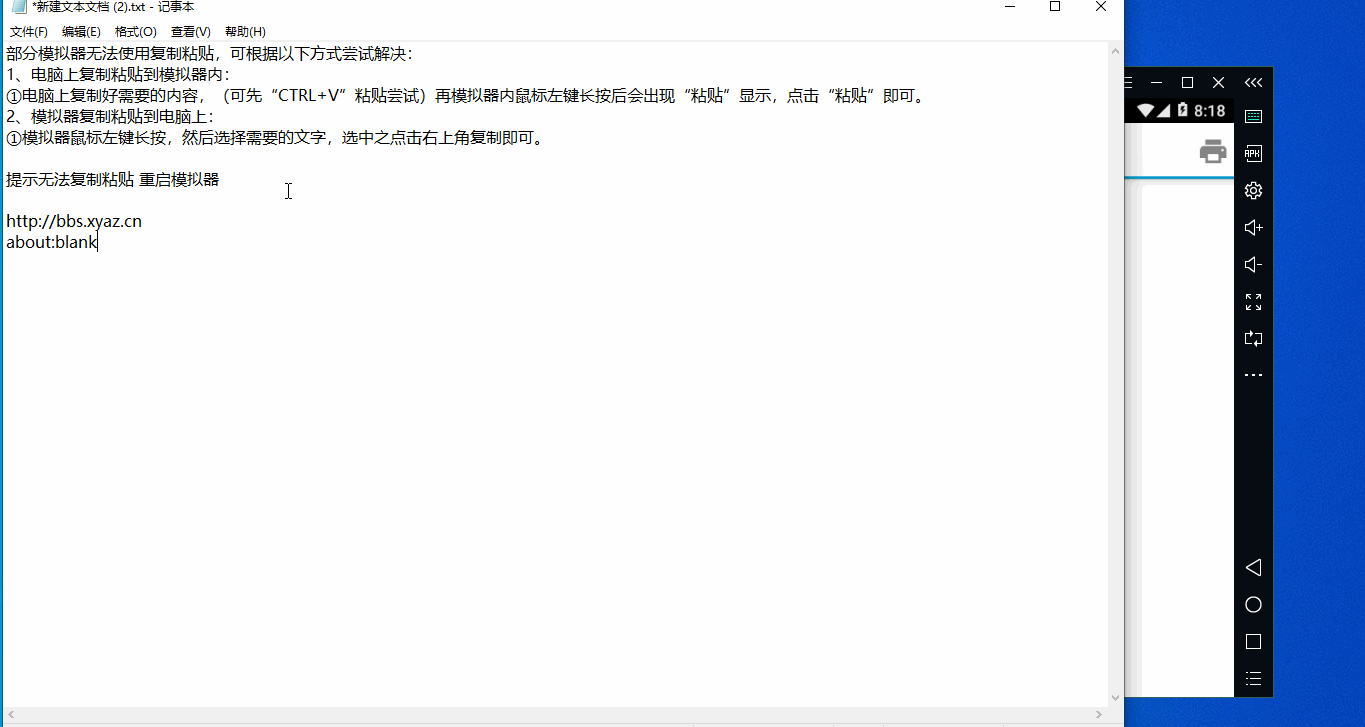Open emulator settings gear
Screen dimensions: 1365x727
(x=1253, y=191)
